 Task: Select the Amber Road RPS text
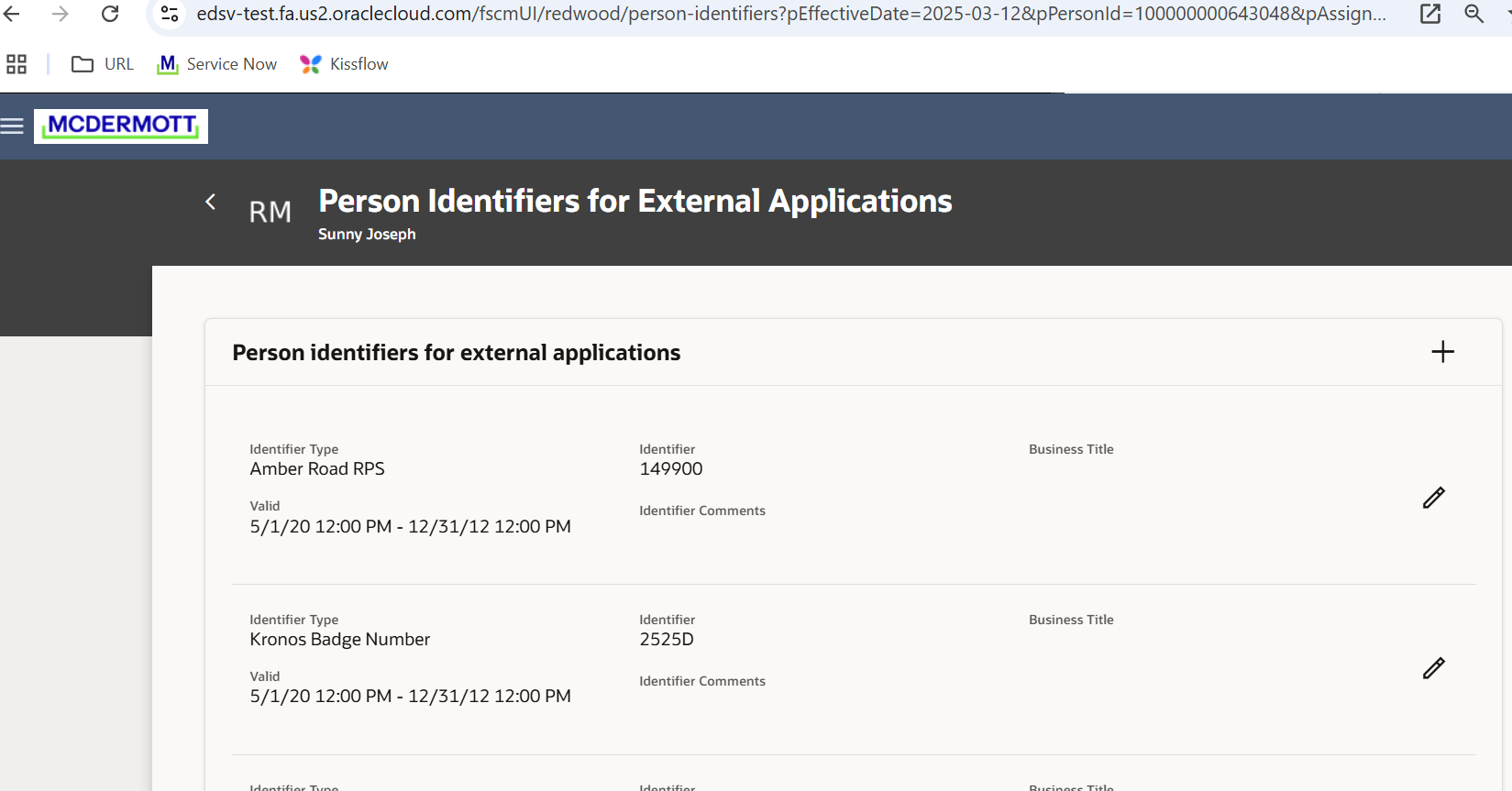(317, 468)
